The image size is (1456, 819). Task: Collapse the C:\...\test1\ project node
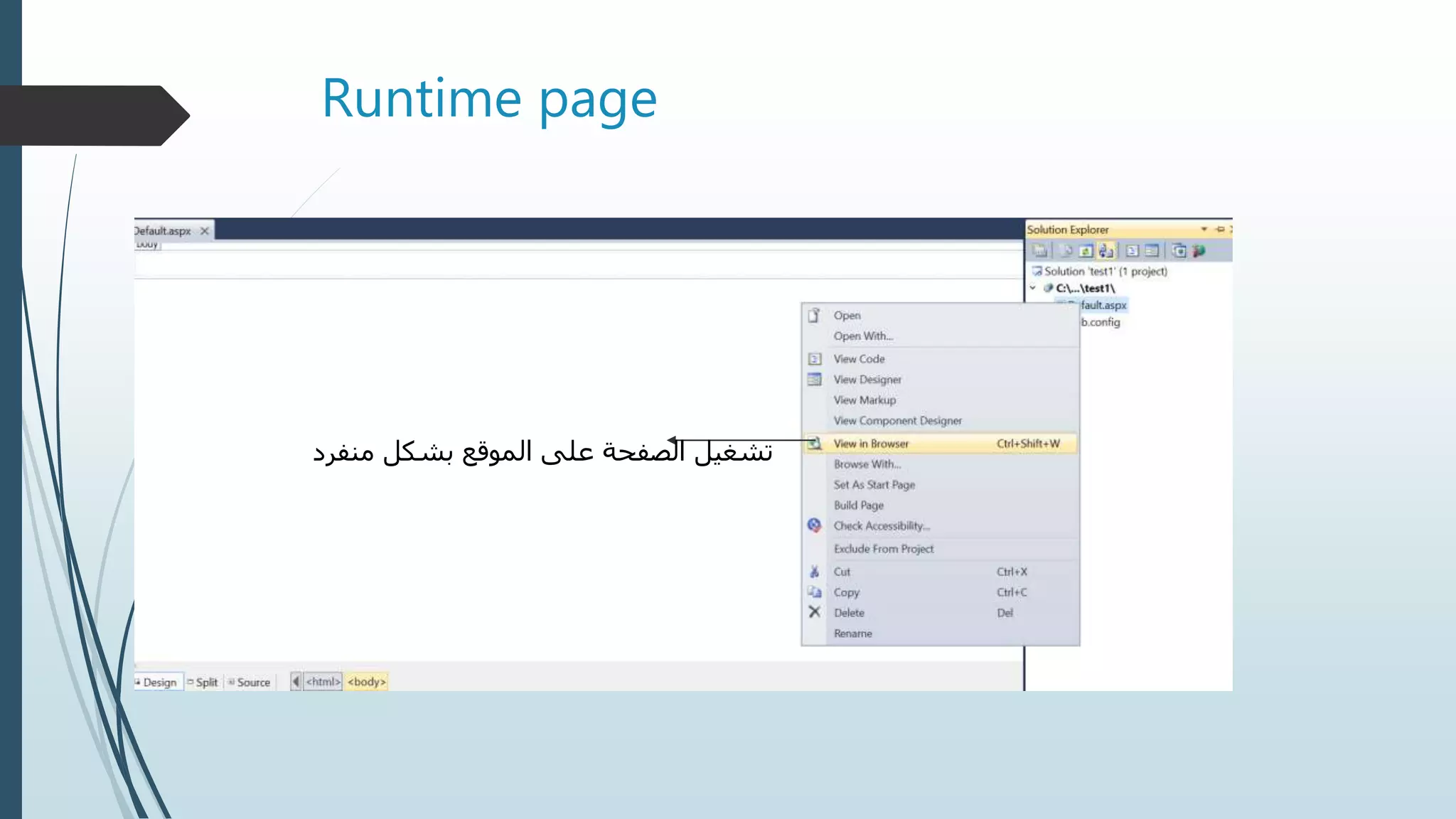(x=1033, y=288)
